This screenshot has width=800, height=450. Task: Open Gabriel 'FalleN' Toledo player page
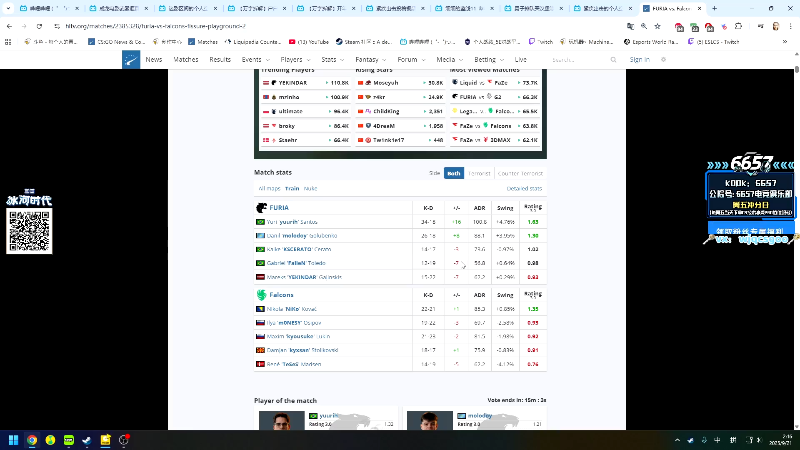pos(296,263)
